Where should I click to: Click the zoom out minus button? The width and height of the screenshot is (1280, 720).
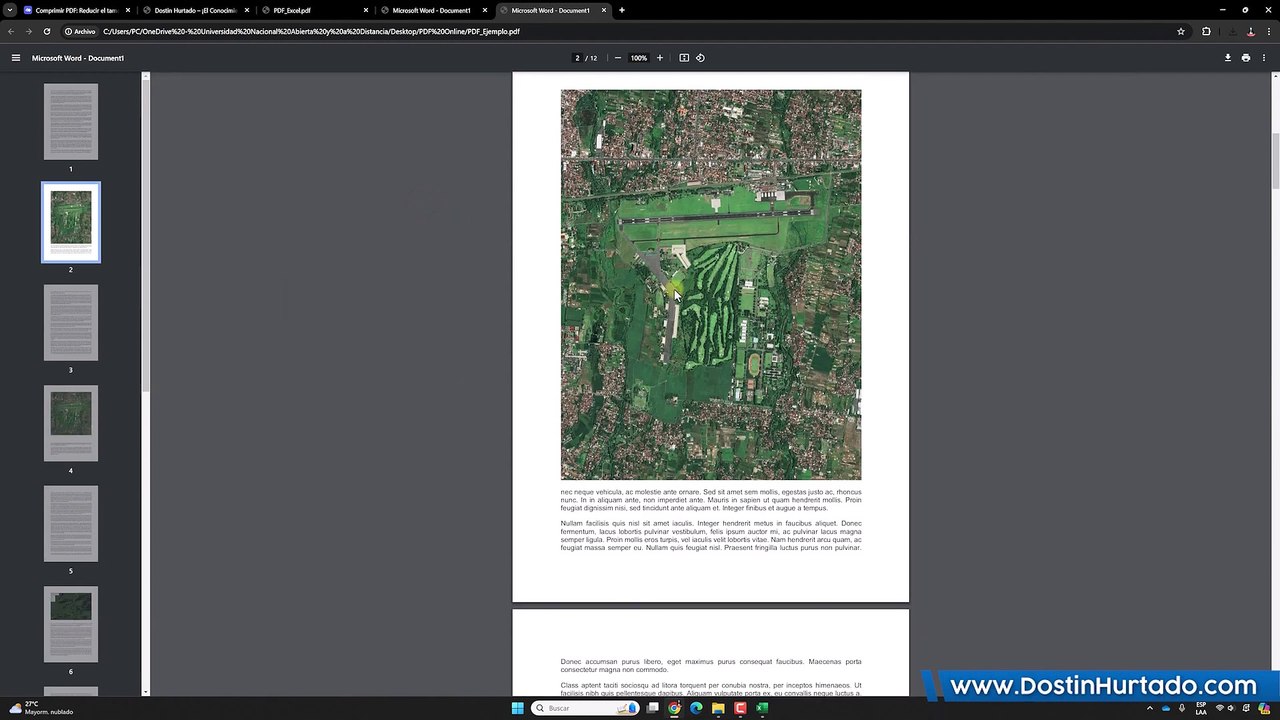pos(617,58)
